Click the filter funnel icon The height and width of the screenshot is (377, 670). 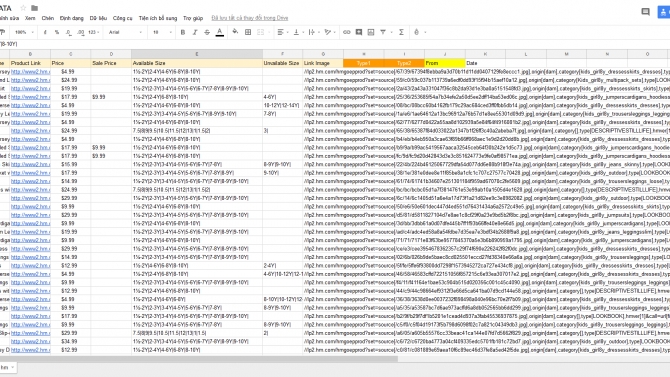[x=383, y=32]
